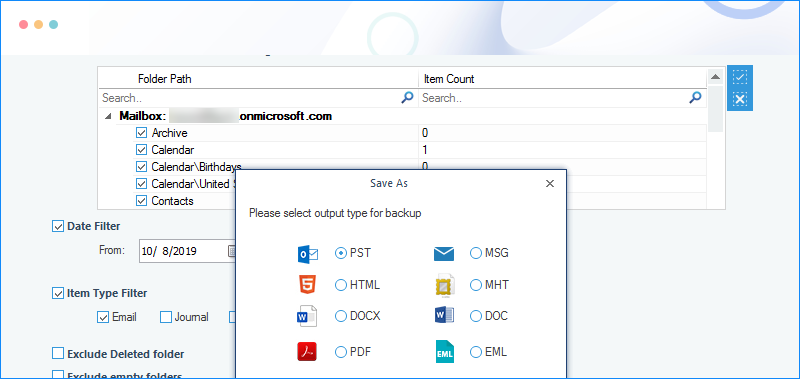Collapse the Mailbox tree node
The image size is (800, 379).
(x=108, y=116)
